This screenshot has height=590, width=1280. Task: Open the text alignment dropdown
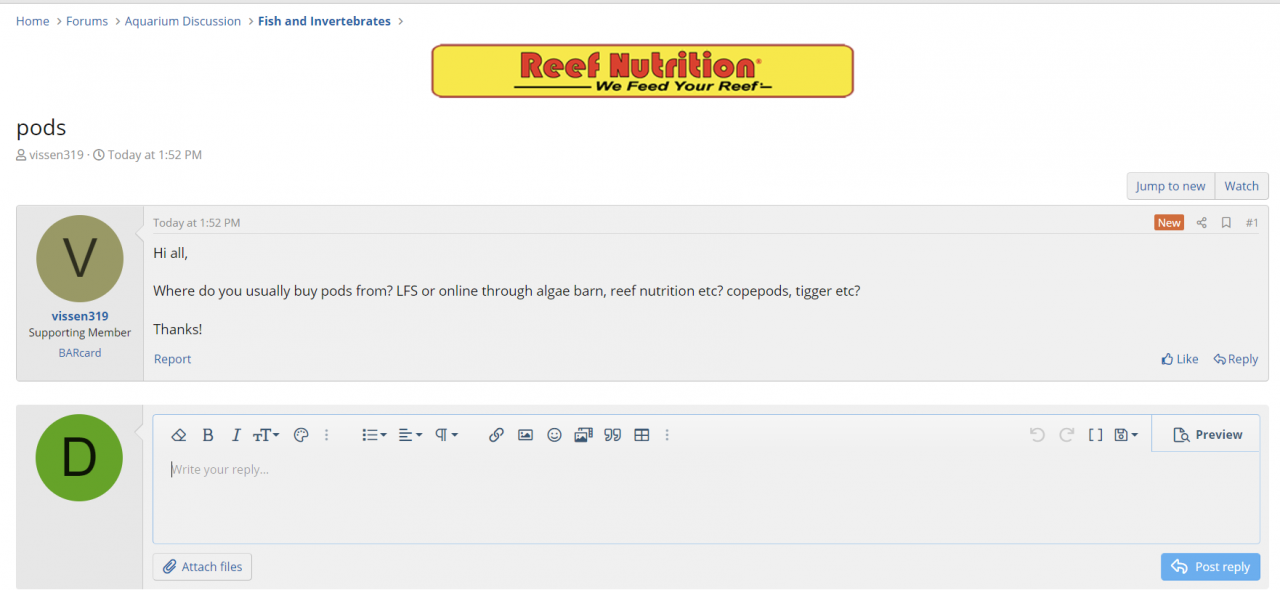410,435
